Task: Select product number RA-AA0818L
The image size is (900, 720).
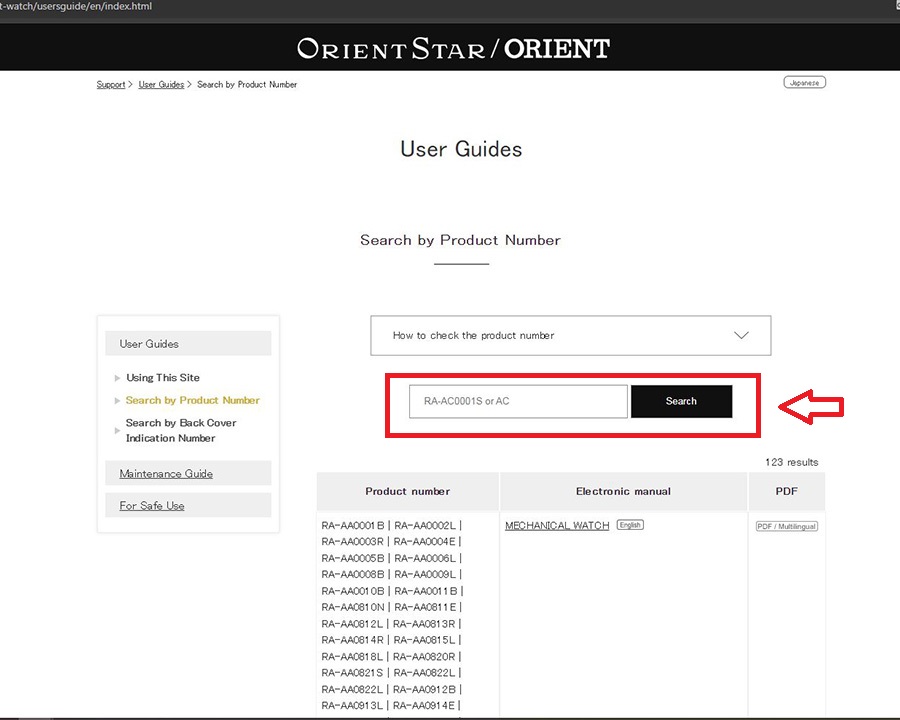Action: [352, 656]
